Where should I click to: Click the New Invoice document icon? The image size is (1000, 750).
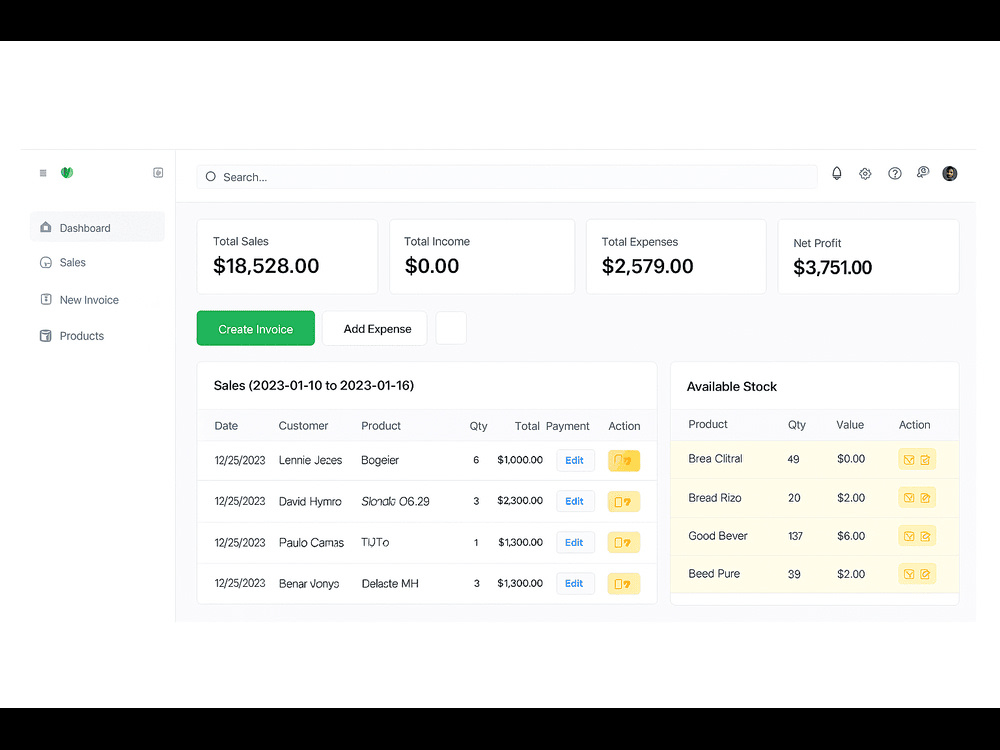point(45,299)
